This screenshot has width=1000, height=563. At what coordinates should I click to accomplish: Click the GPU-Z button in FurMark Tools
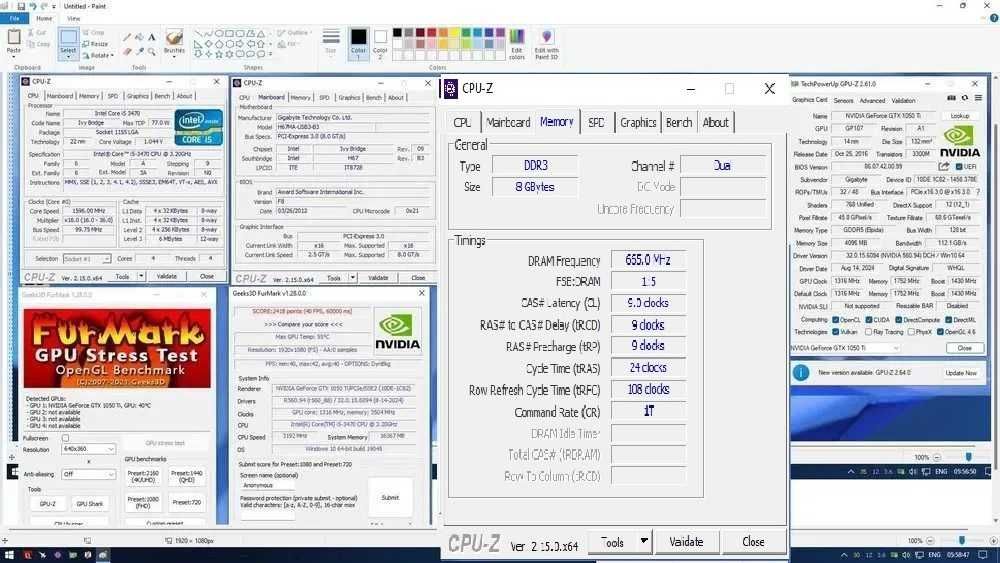[x=47, y=504]
